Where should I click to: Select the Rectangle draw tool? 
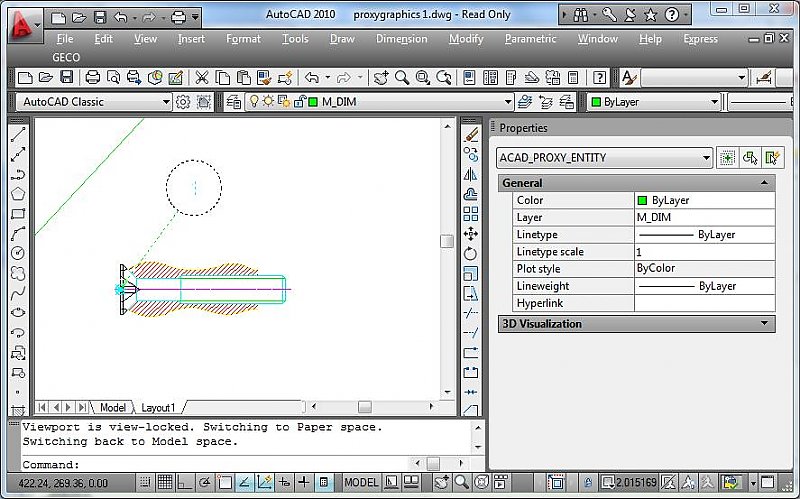tap(18, 214)
